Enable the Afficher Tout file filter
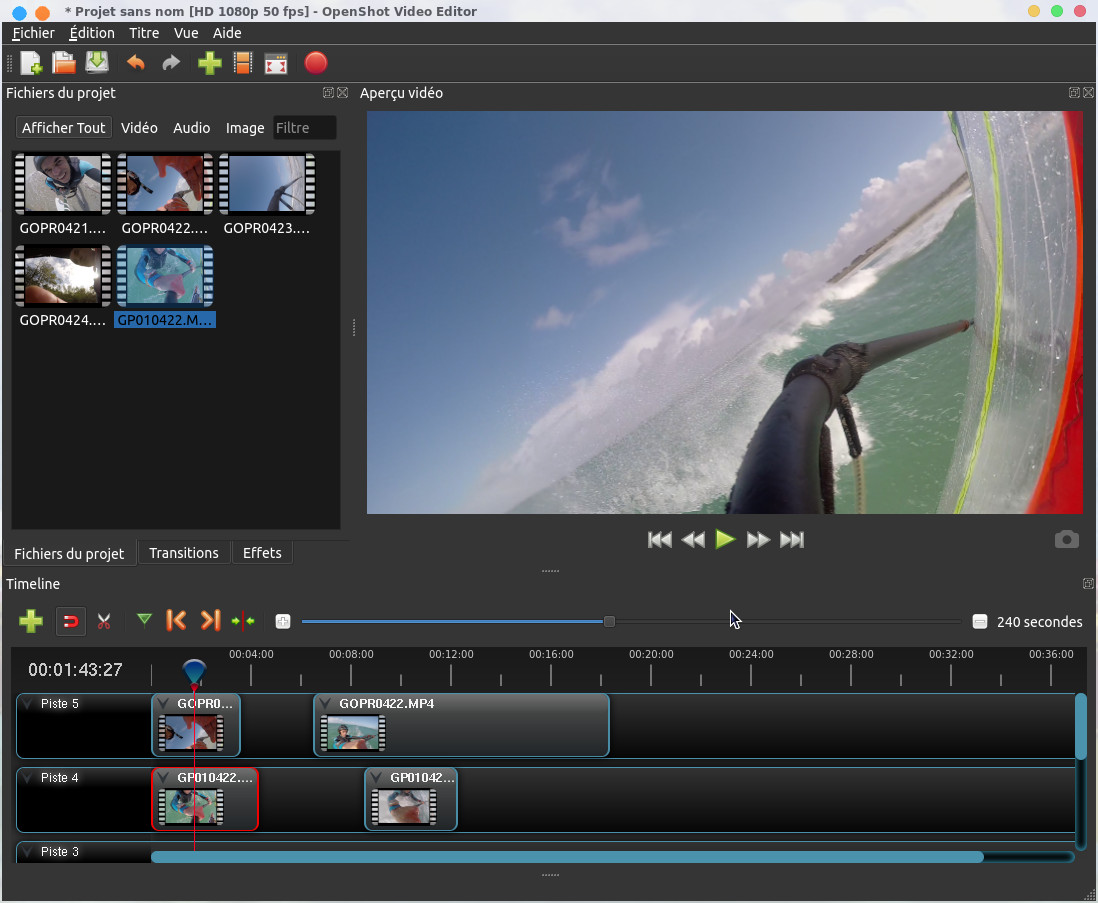Screen dimensions: 1098x903 pos(63,128)
